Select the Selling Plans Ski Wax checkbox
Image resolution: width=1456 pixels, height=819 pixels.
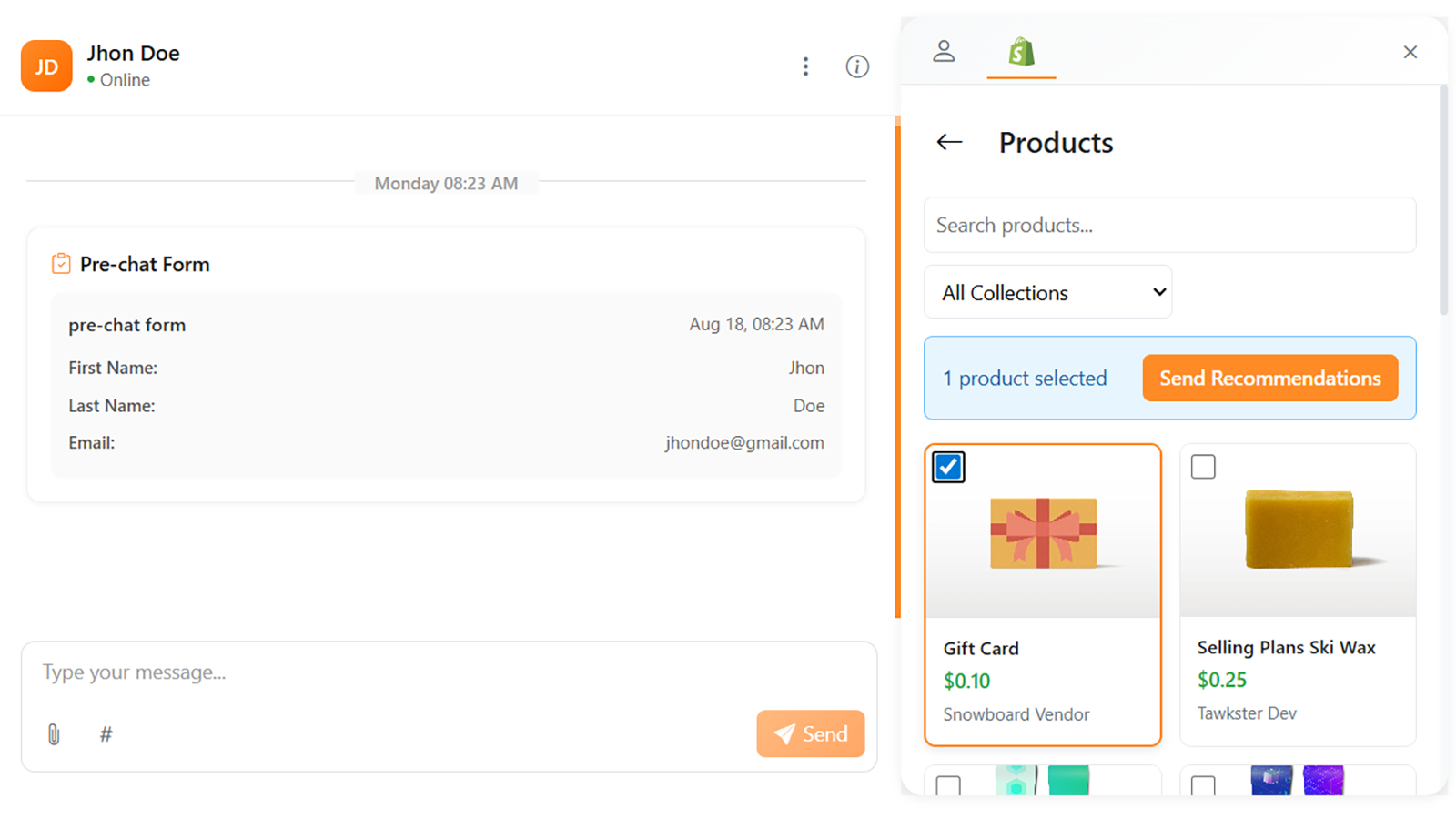1203,467
